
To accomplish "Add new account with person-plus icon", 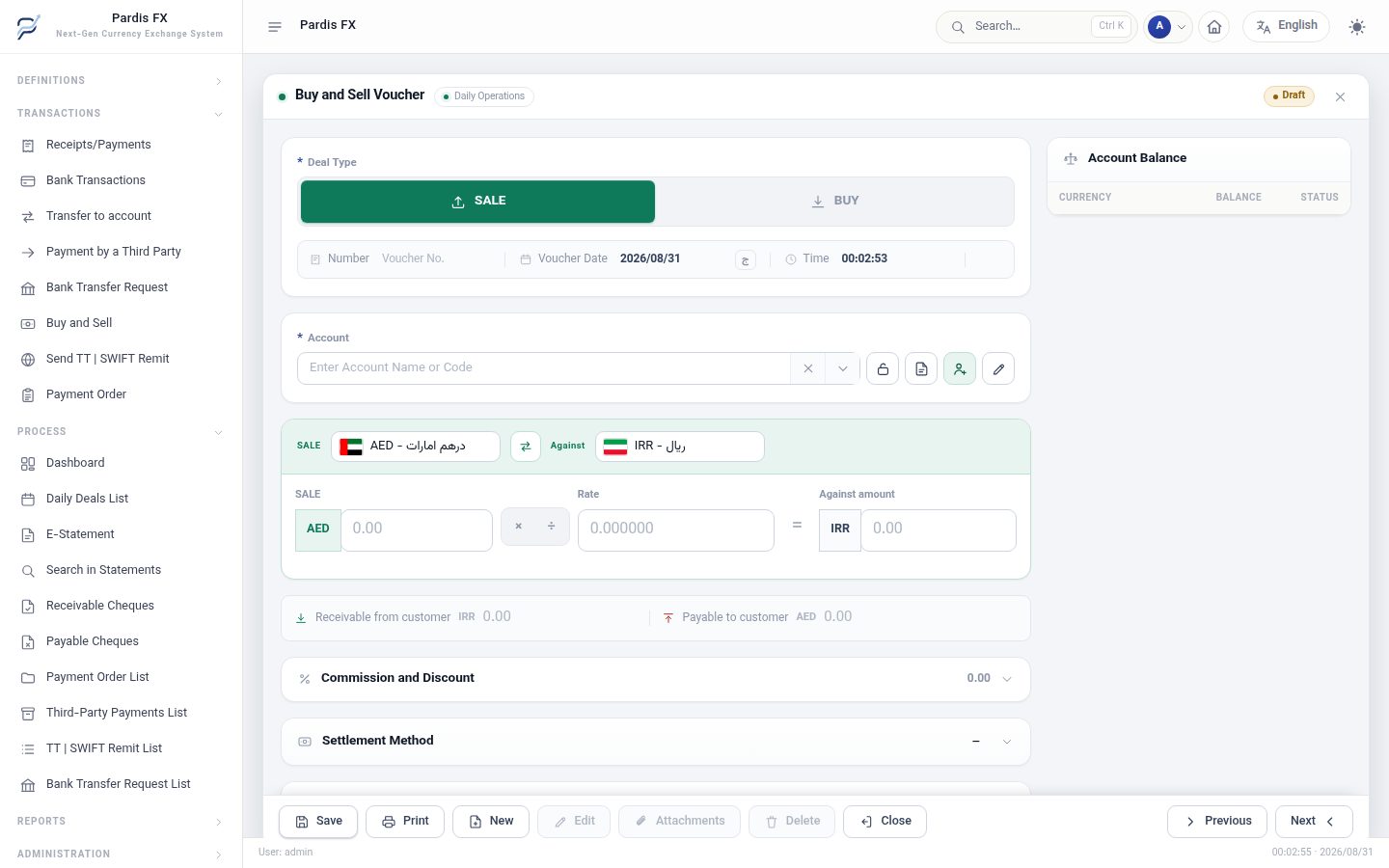I will coord(960,368).
